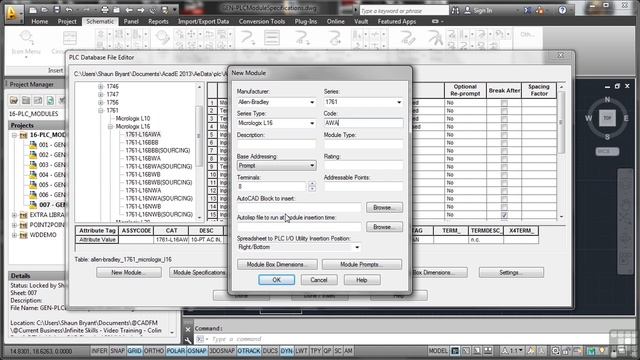Toggle SNAP in the status bar

pyautogui.click(x=118, y=351)
